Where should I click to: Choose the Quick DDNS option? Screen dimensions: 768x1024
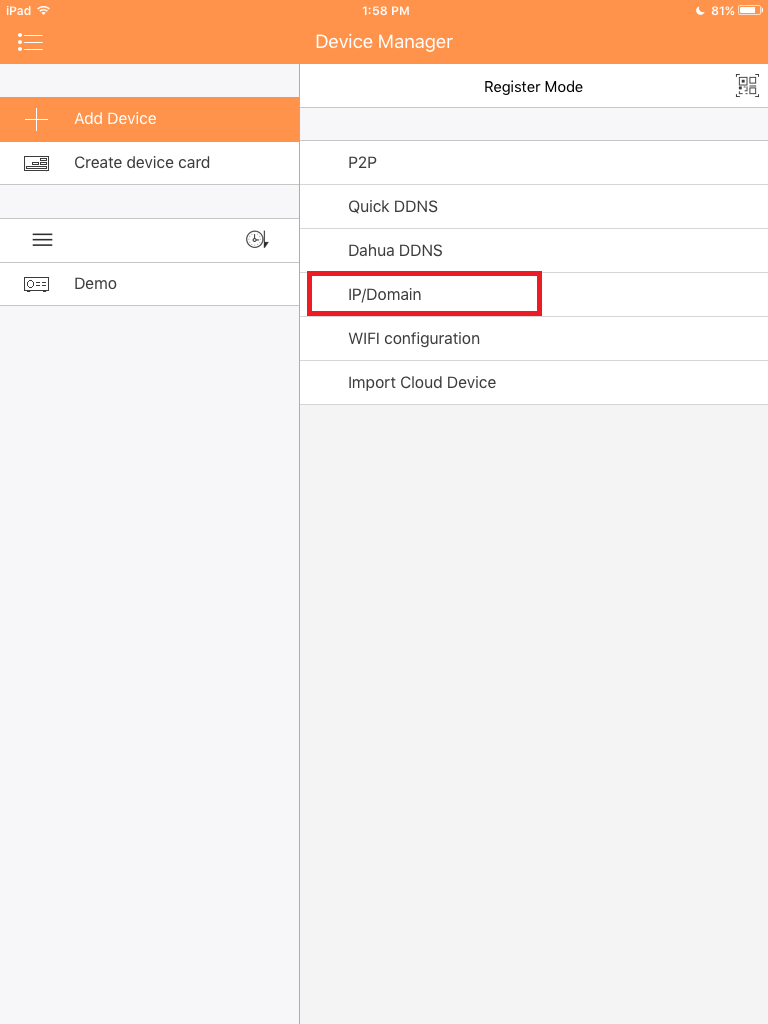(x=393, y=207)
